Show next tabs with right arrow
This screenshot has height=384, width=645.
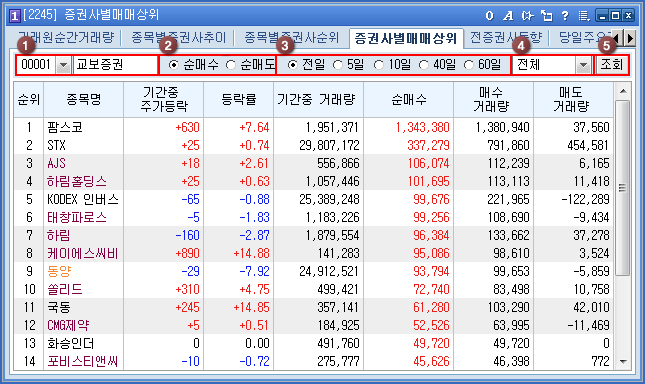pyautogui.click(x=630, y=38)
